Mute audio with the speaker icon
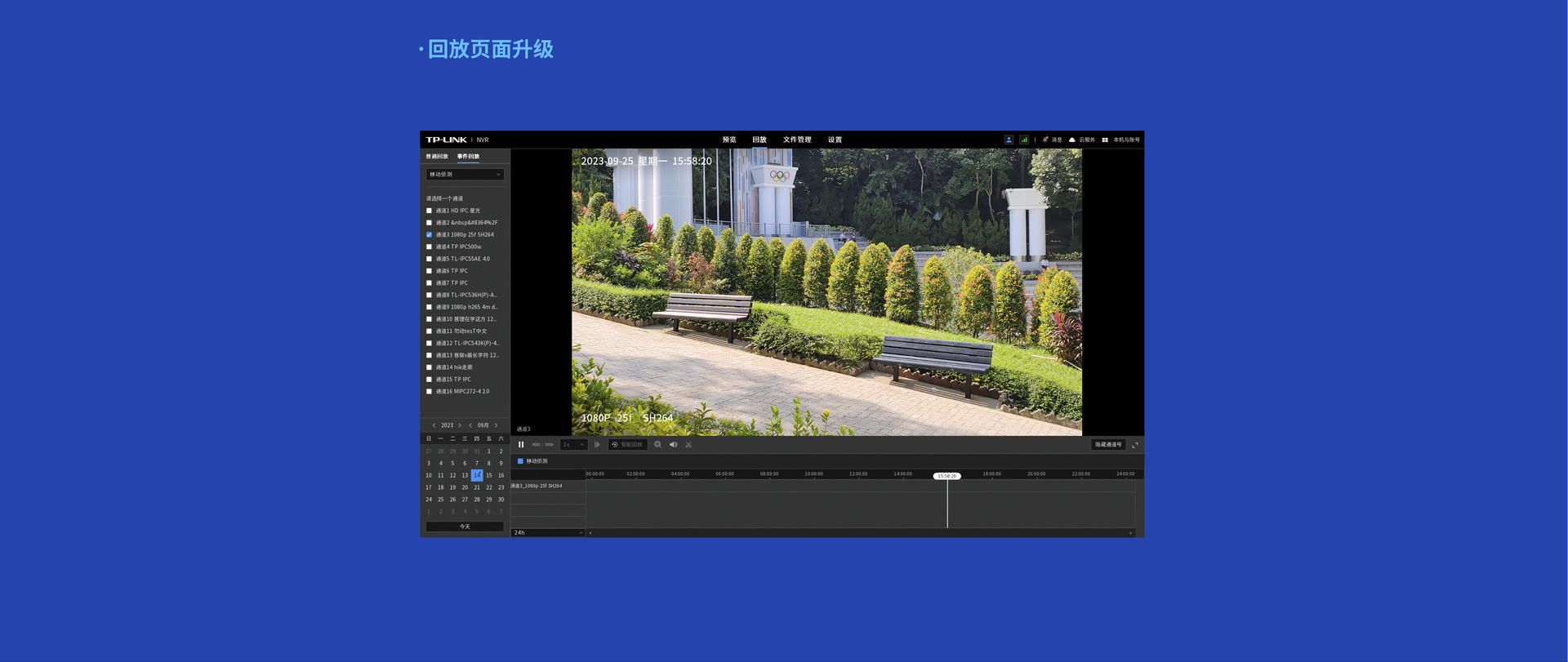The height and width of the screenshot is (662, 1568). tap(673, 445)
